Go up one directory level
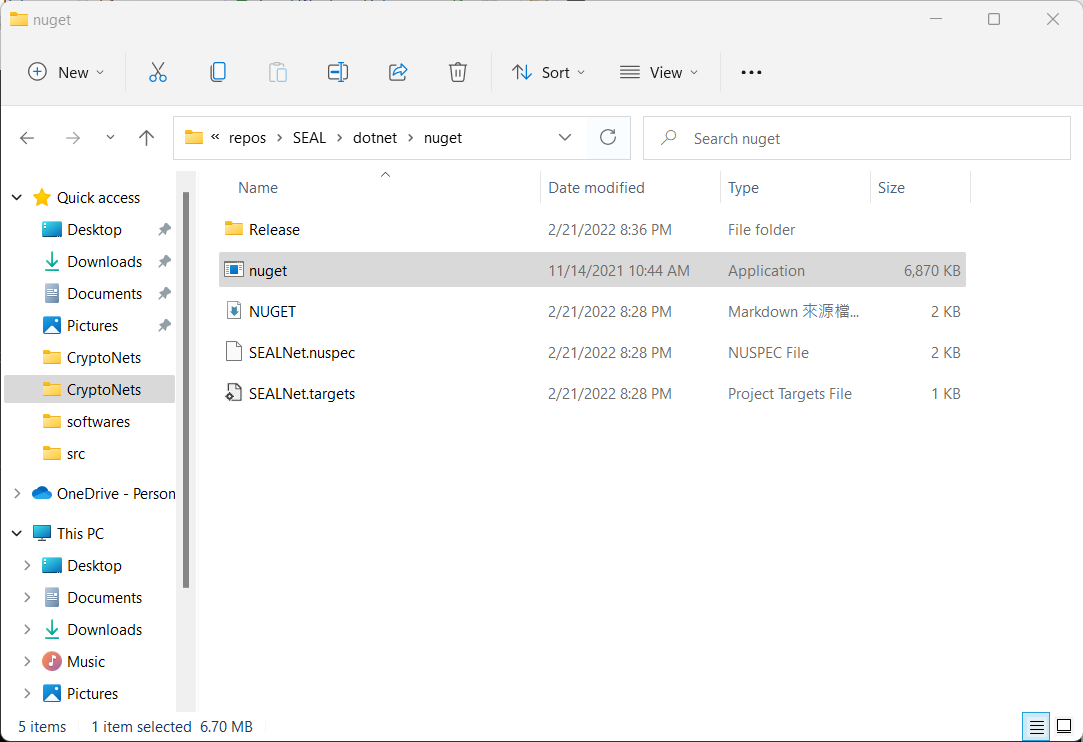 (147, 138)
